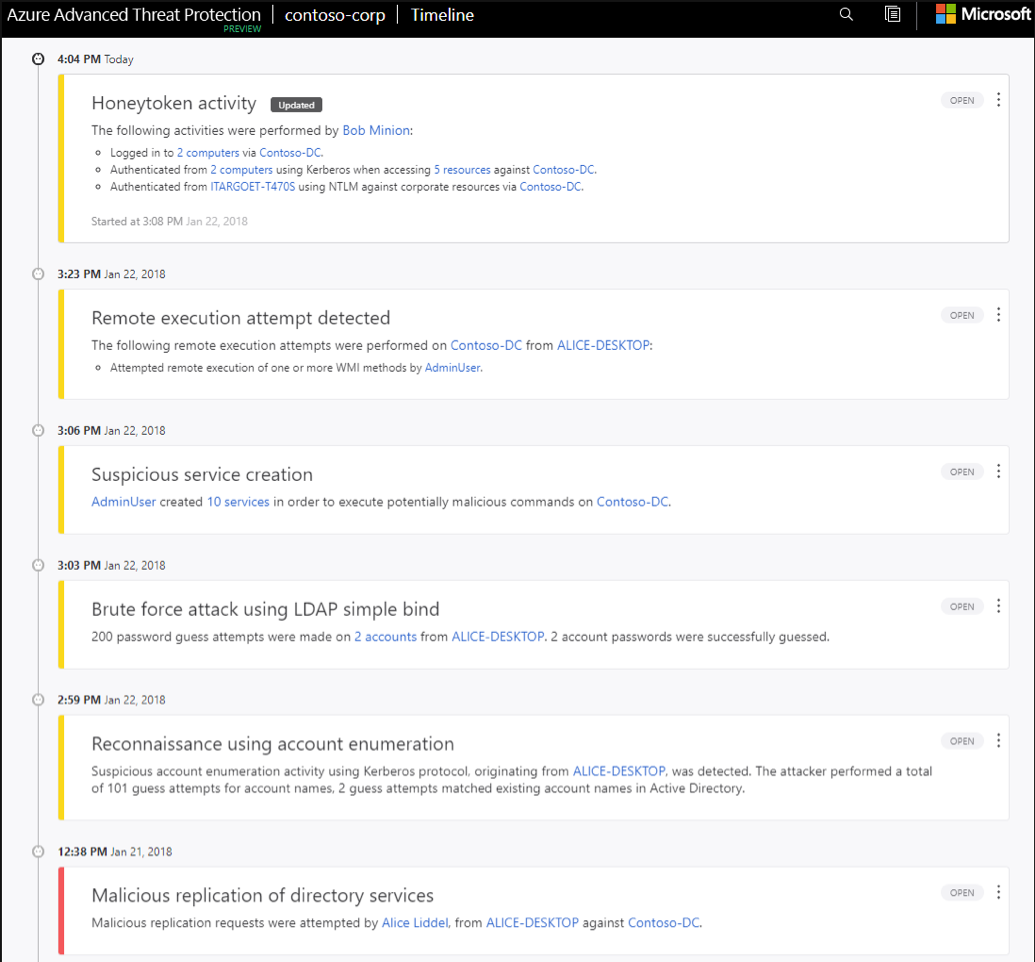Open the reports list icon in header

[x=892, y=15]
